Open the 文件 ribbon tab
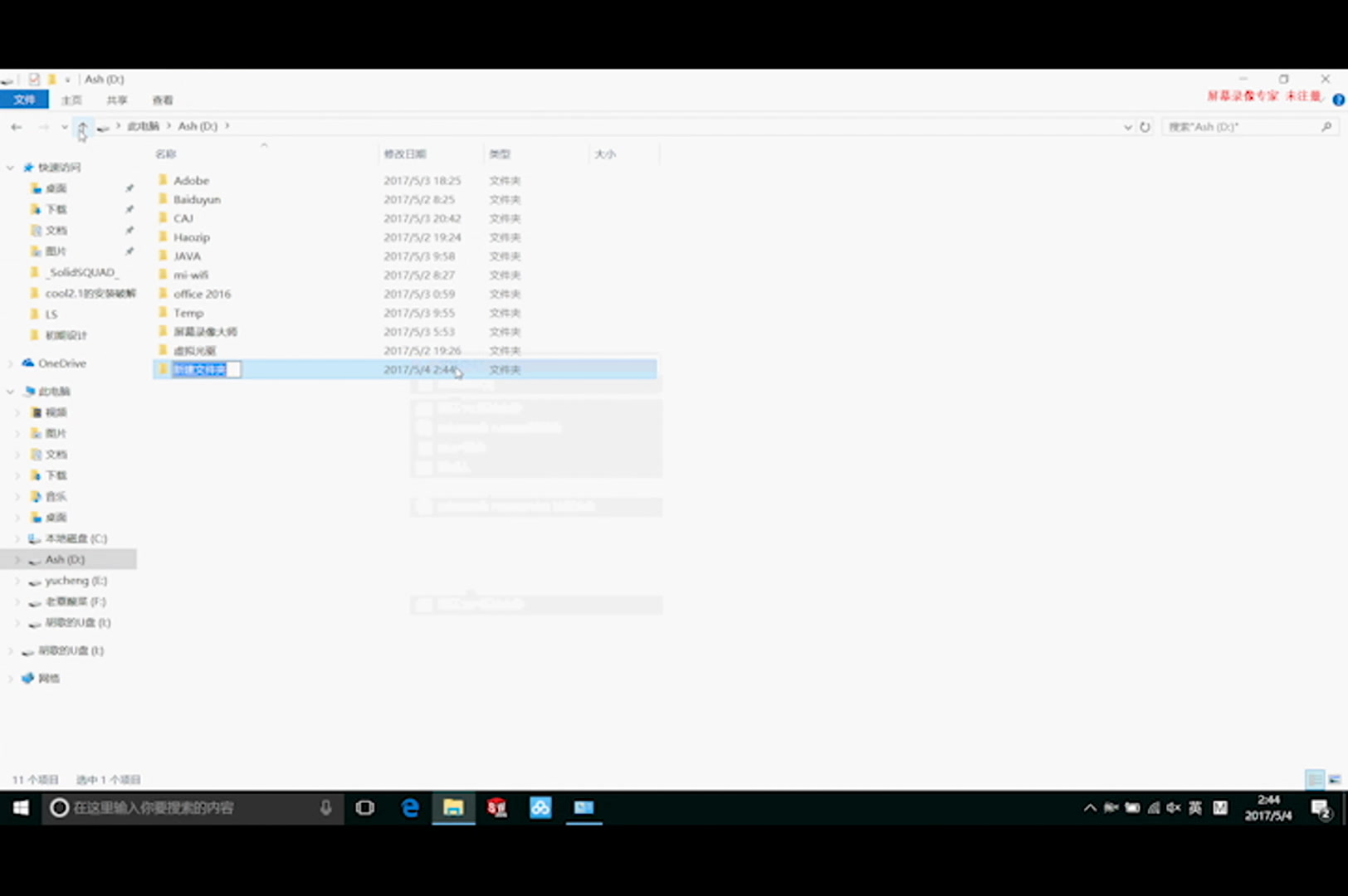 [24, 100]
